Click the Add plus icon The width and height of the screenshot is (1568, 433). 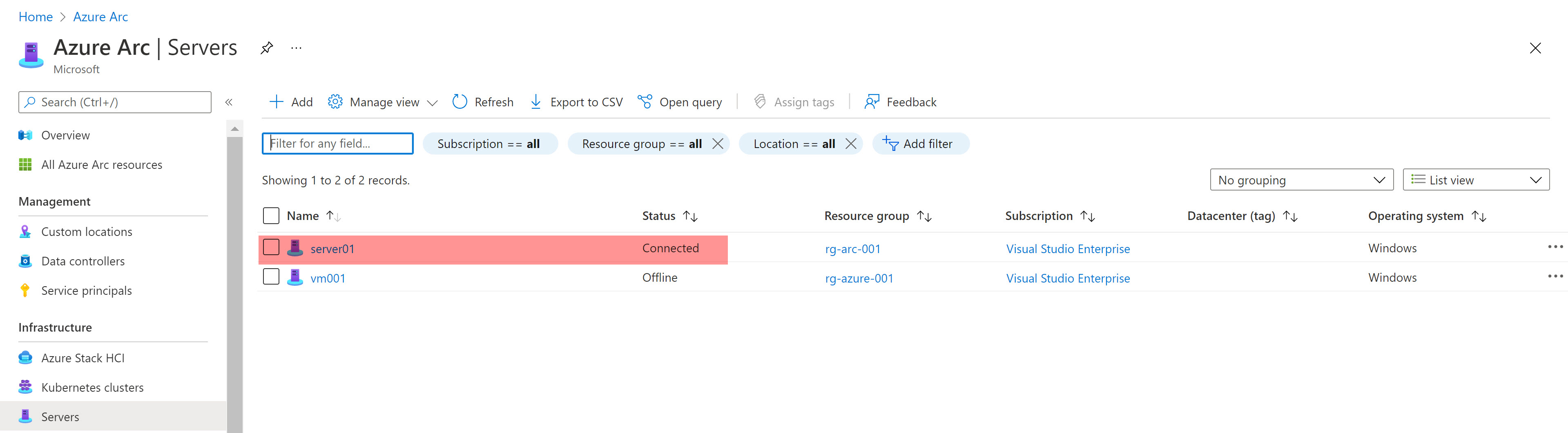(277, 102)
